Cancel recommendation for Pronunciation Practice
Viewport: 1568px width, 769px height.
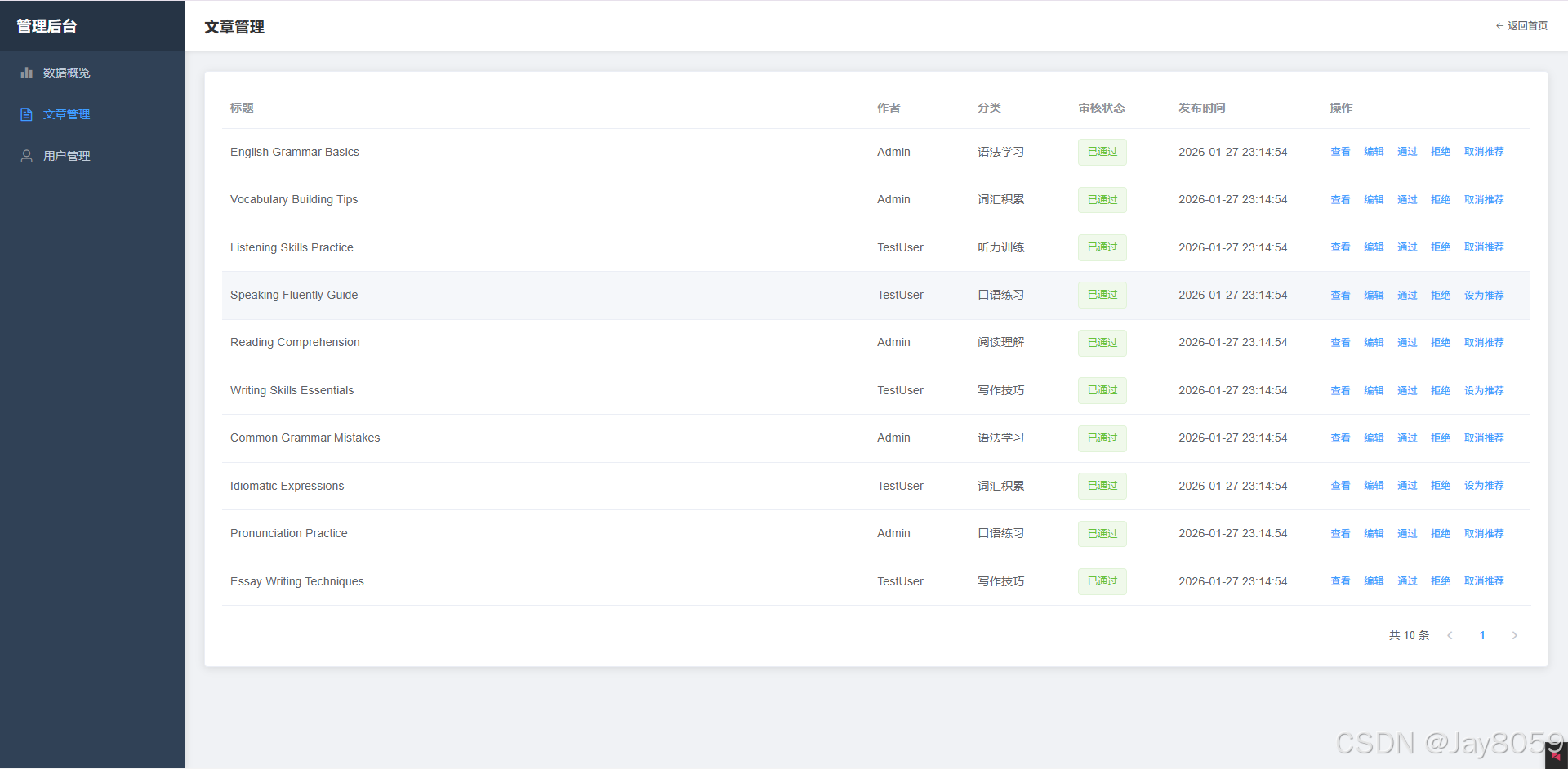coord(1484,533)
